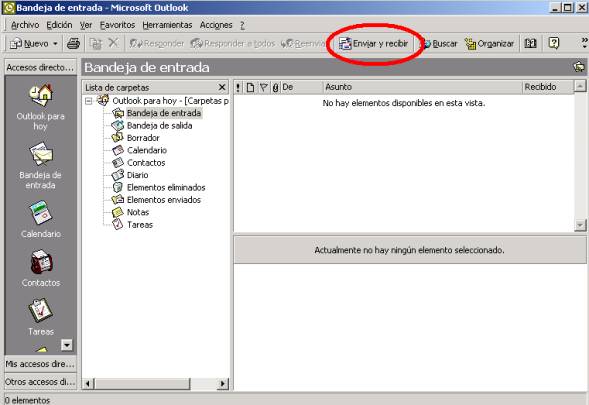
Task: Select the Notas folder
Action: (131, 212)
